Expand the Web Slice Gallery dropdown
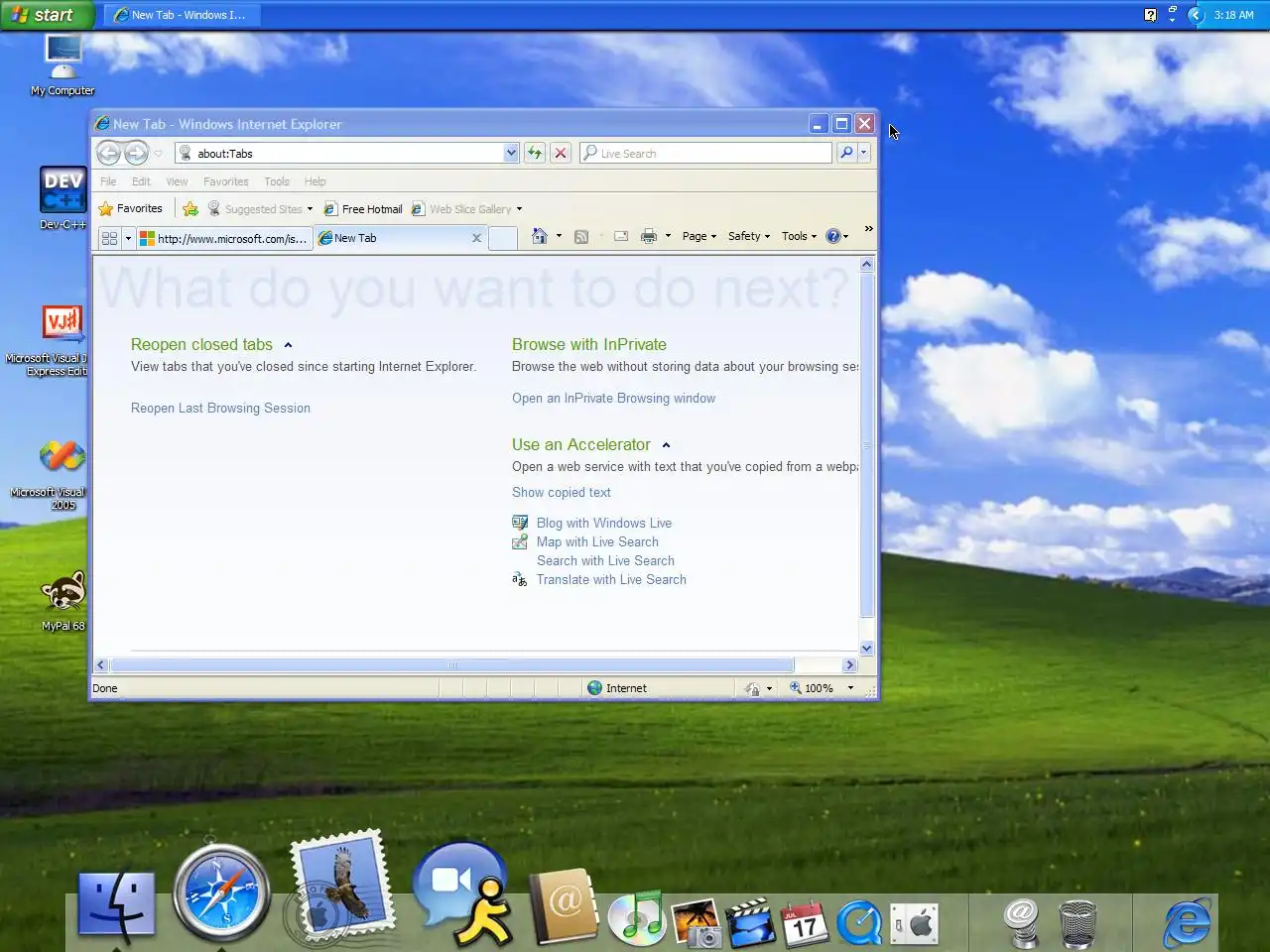Viewport: 1270px width, 952px height. pos(519,209)
